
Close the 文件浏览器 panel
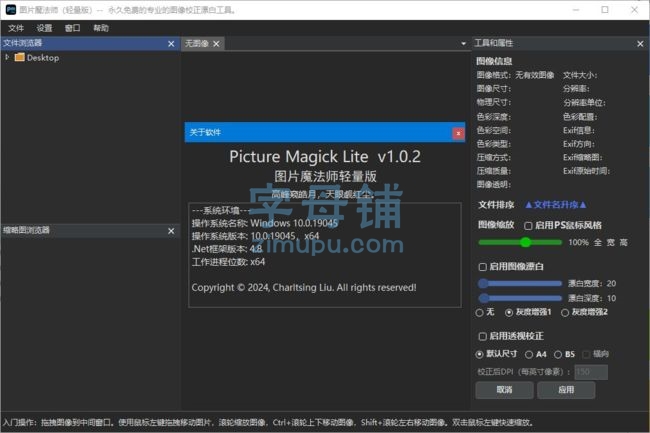[171, 44]
